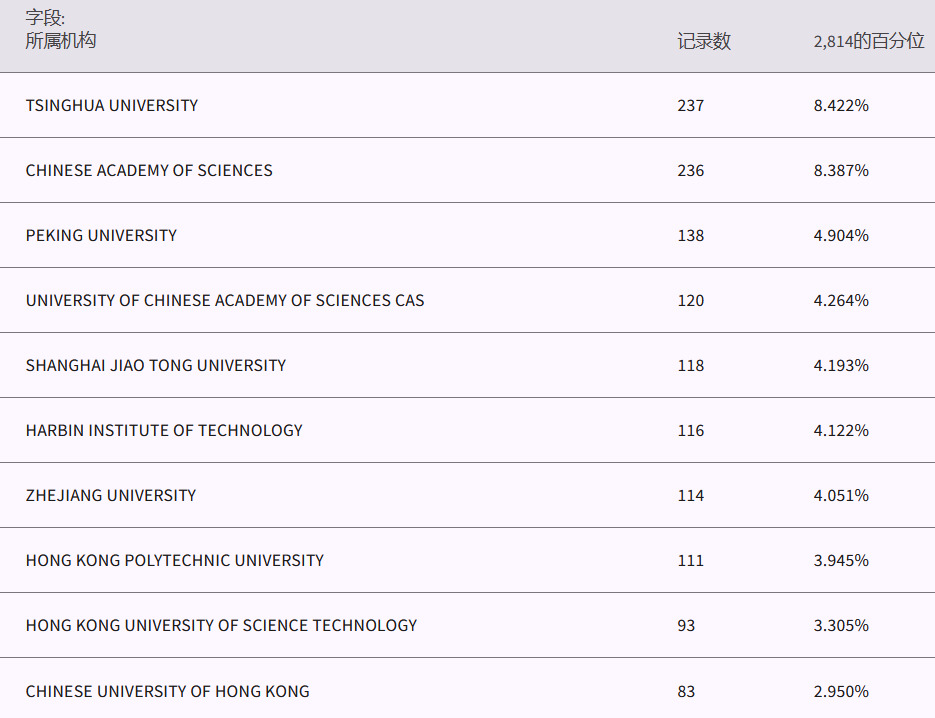Screen dimensions: 935x718
Task: Click HONG KONG POLYTECHNIC UNIVERSITY name
Action: pos(175,560)
